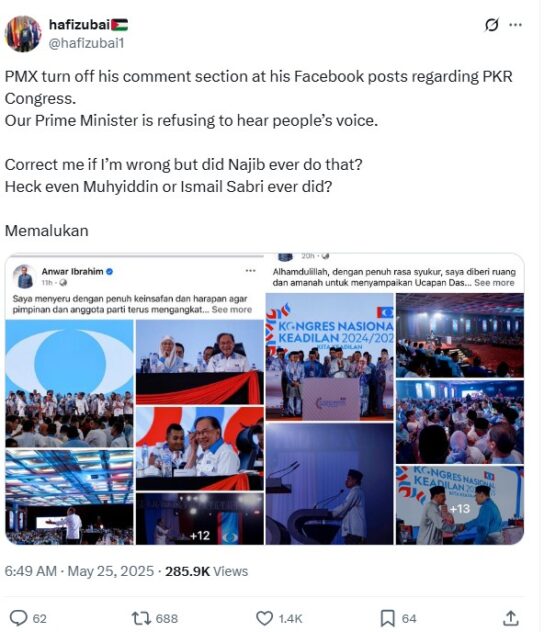Open the +13 more photos thumbnail
Image resolution: width=544 pixels, height=632 pixels.
[x=460, y=505]
